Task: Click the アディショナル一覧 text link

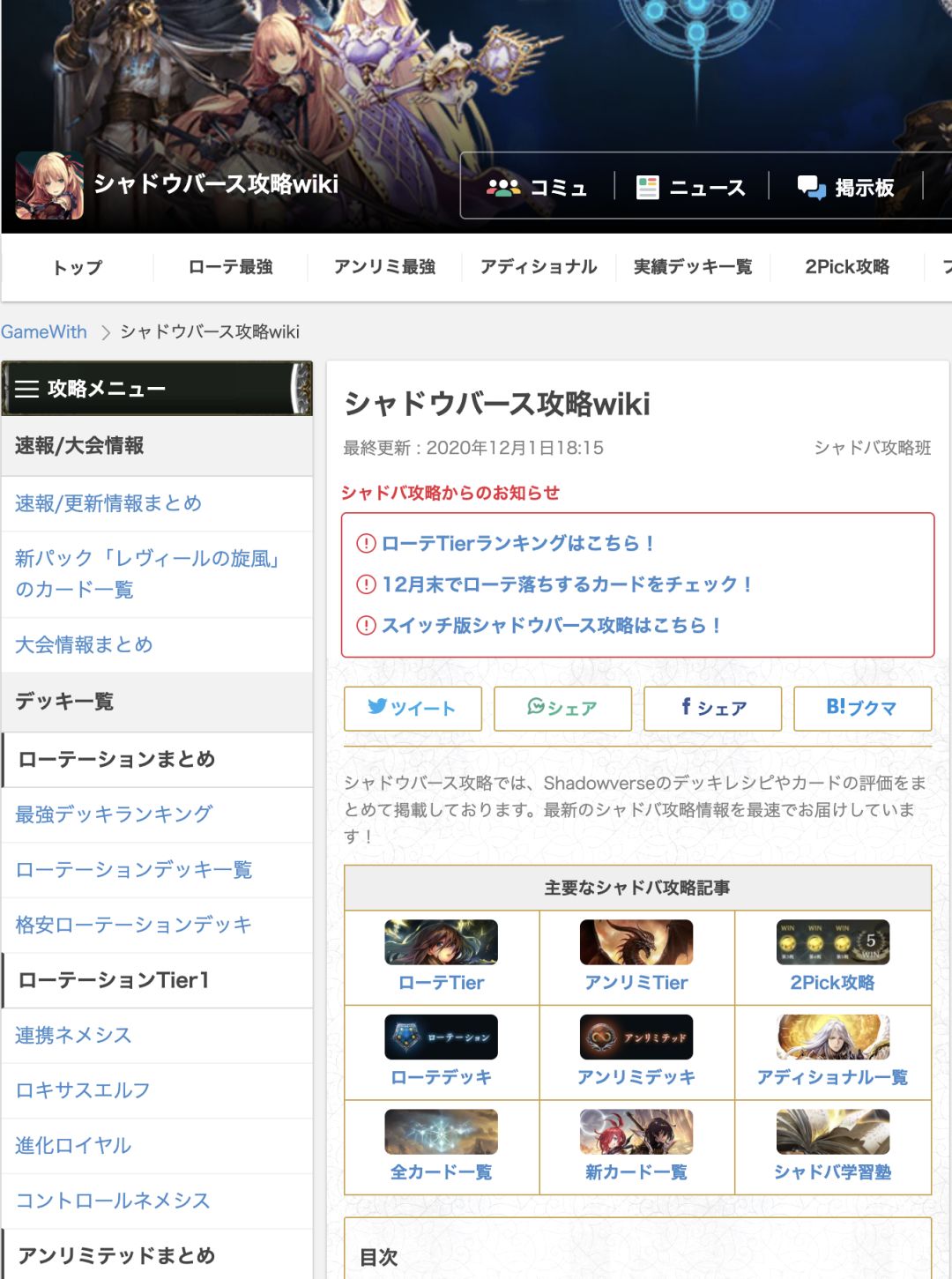Action: tap(833, 1077)
